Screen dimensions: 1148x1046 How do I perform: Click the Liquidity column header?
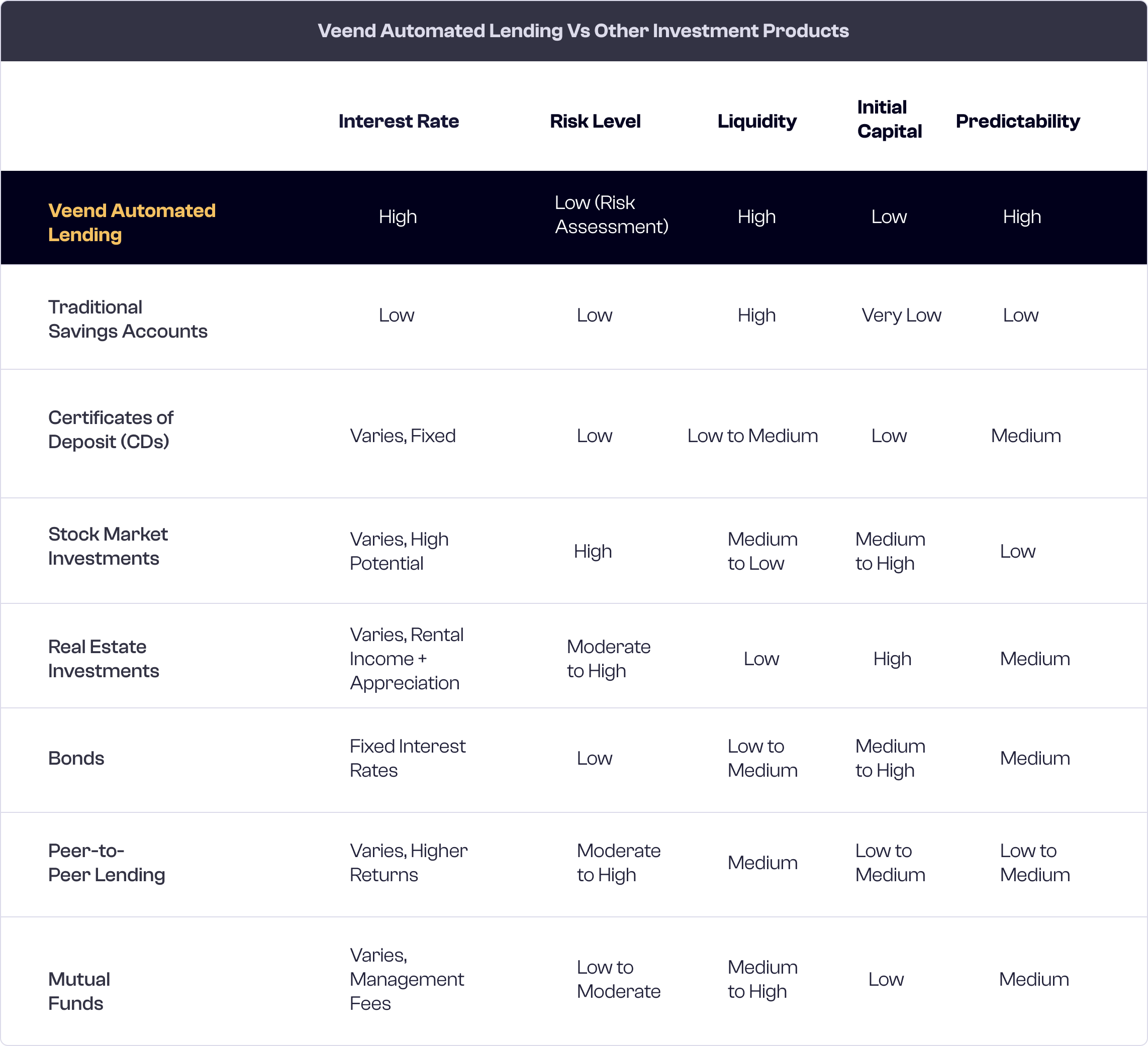(x=756, y=121)
